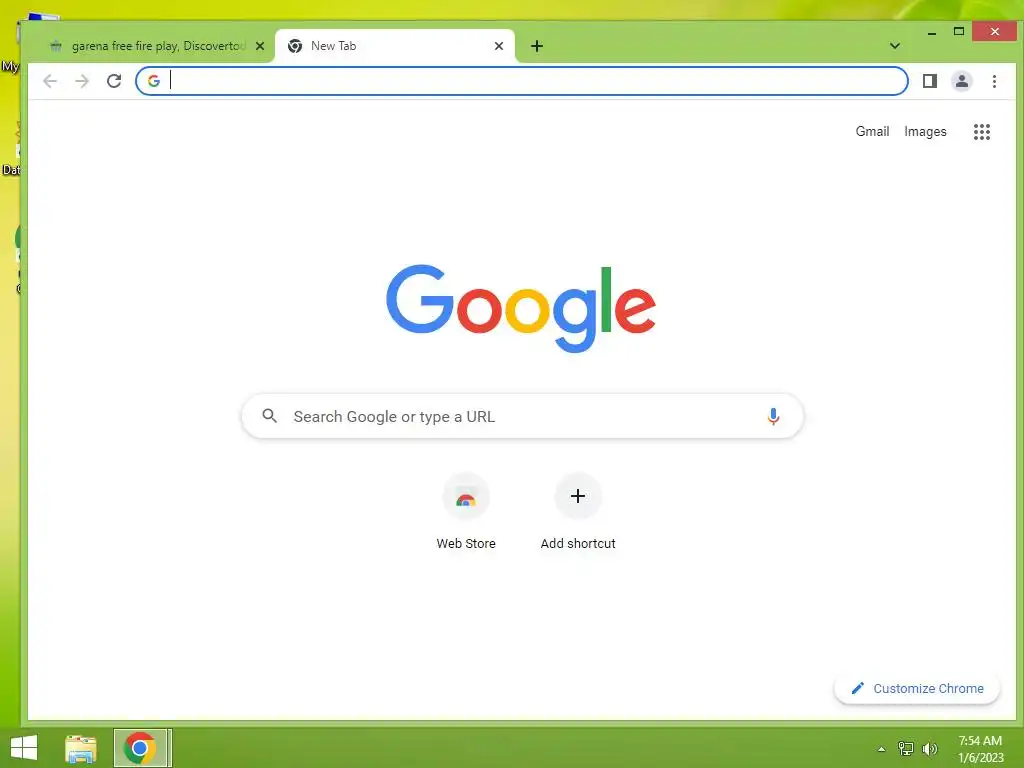Click the Customize Chrome button
The width and height of the screenshot is (1024, 768).
click(x=917, y=688)
